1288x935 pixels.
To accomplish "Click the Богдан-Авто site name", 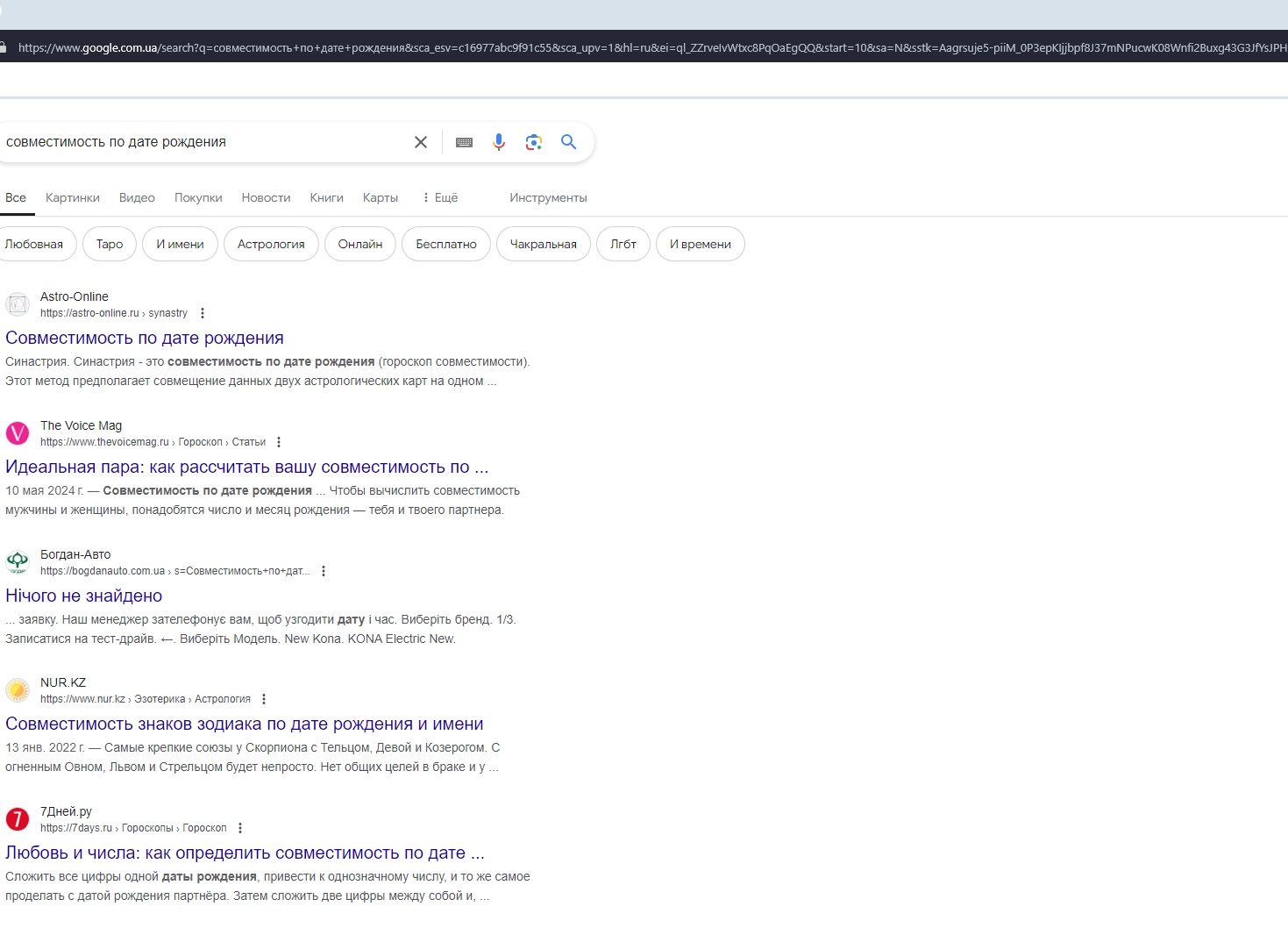I will click(75, 554).
